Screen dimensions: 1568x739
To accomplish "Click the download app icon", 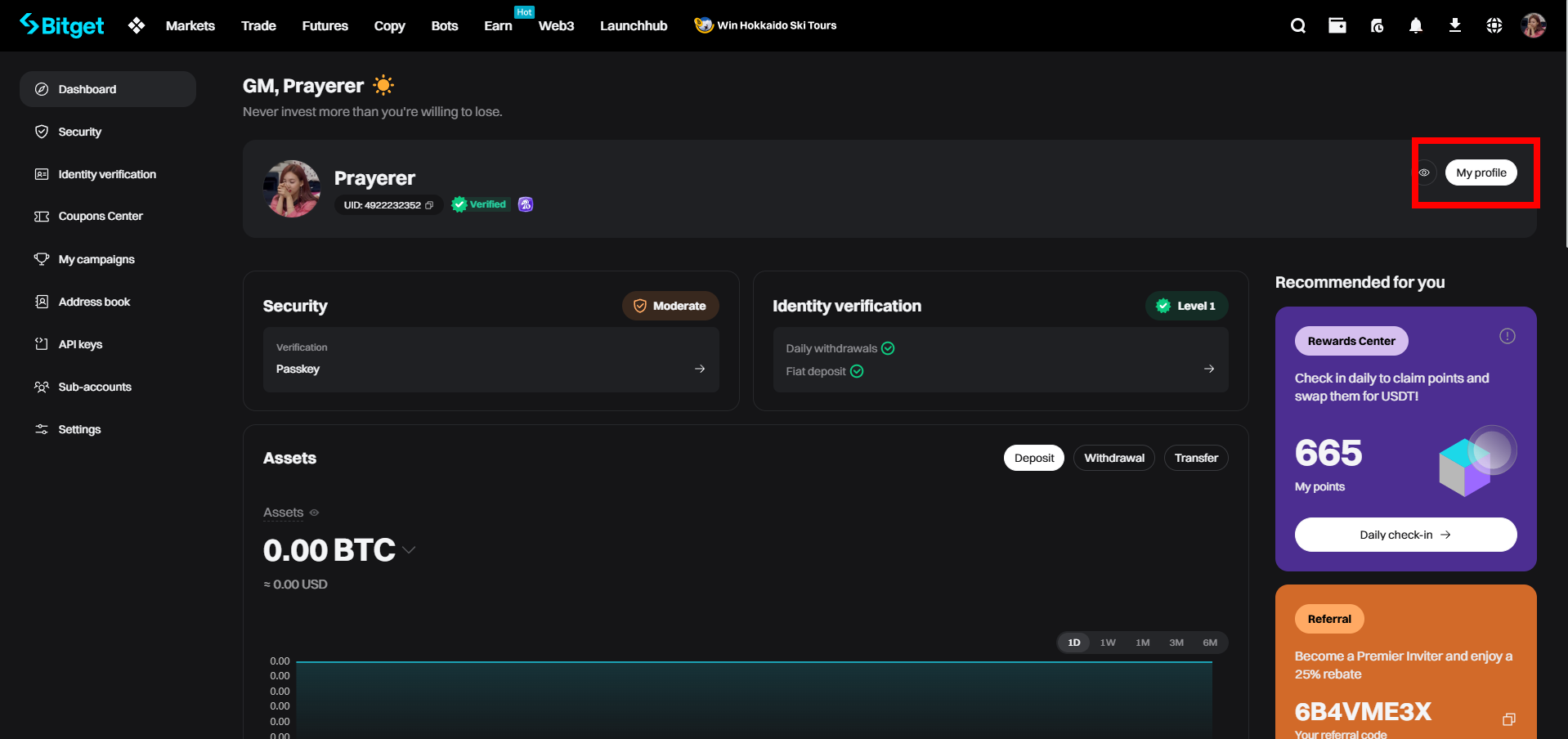I will tap(1455, 25).
